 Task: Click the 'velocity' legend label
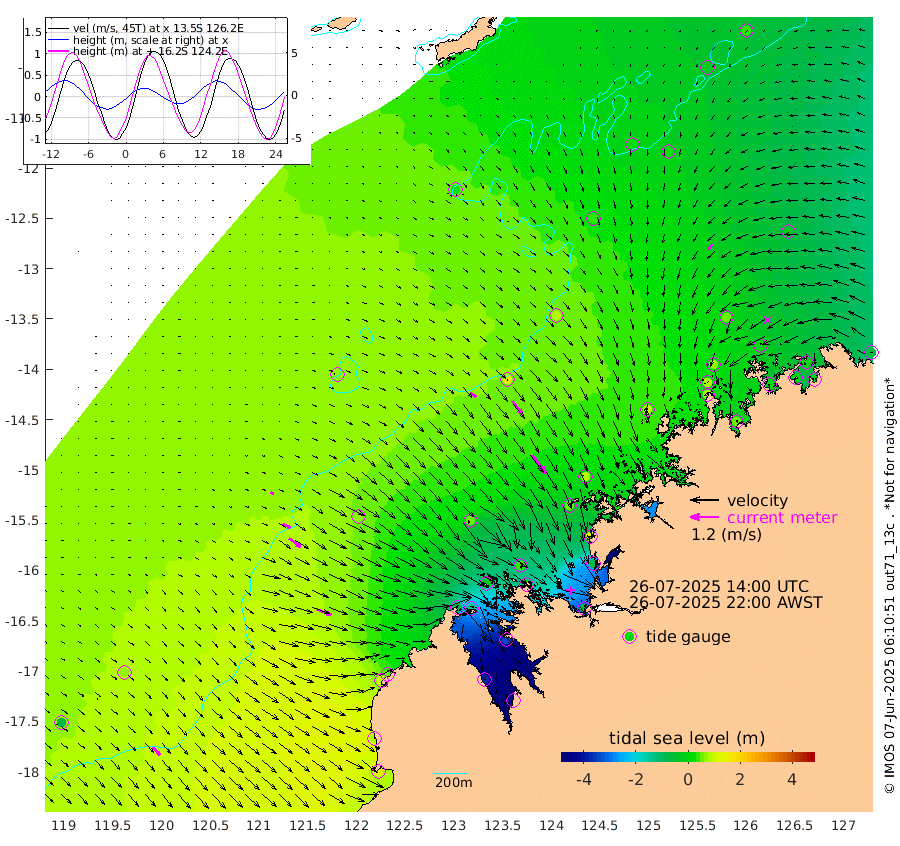pos(757,500)
